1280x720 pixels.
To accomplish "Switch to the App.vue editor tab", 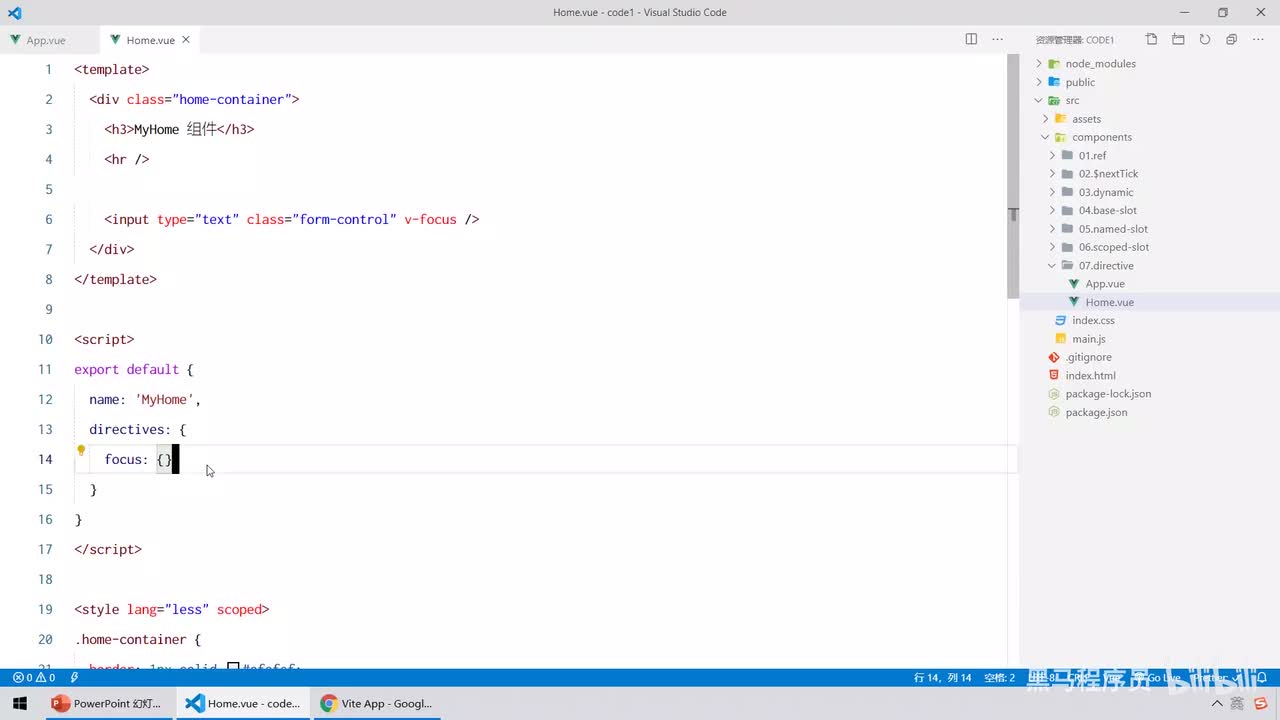I will (x=46, y=40).
